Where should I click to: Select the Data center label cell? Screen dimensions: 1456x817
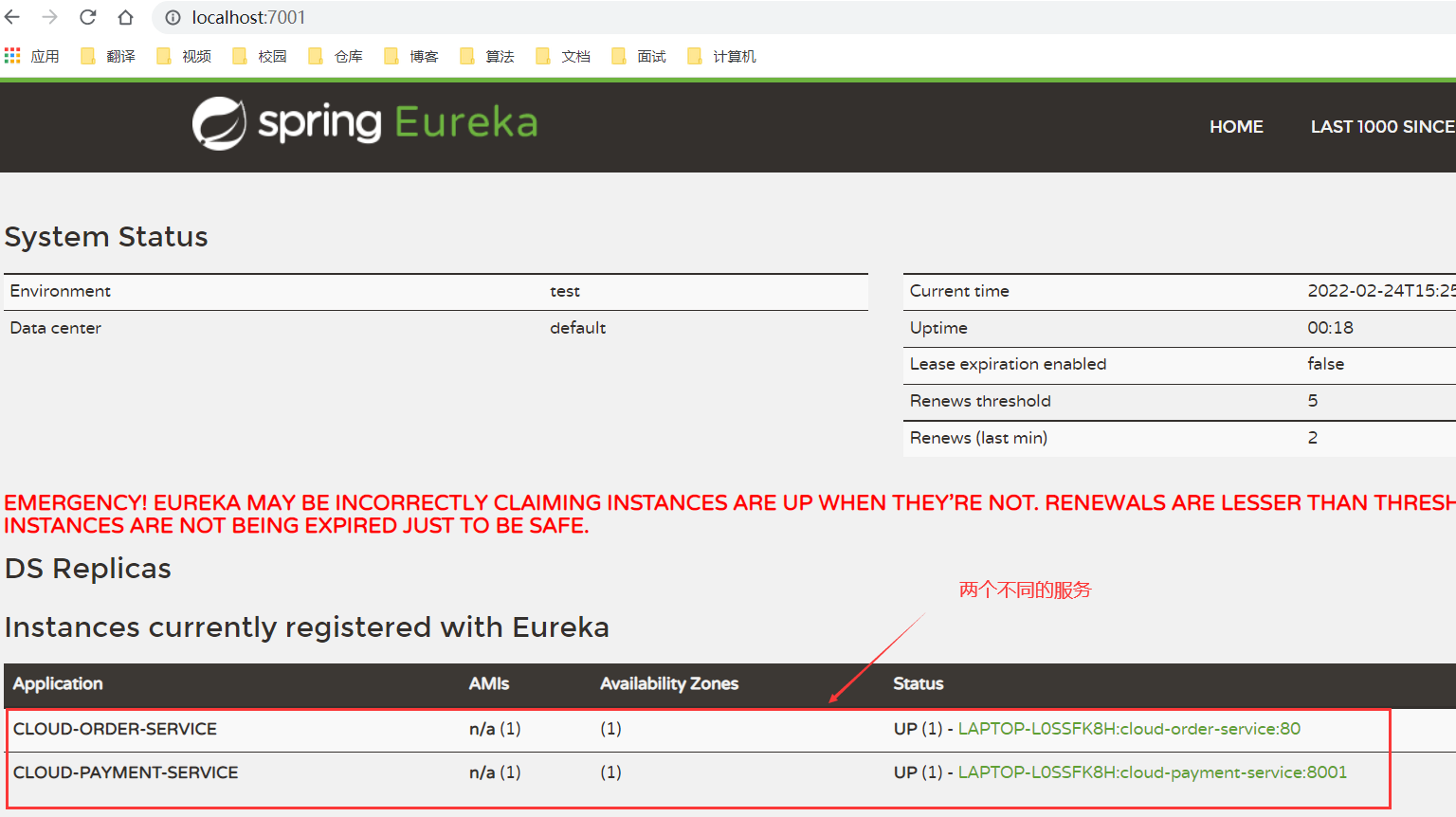coord(56,328)
